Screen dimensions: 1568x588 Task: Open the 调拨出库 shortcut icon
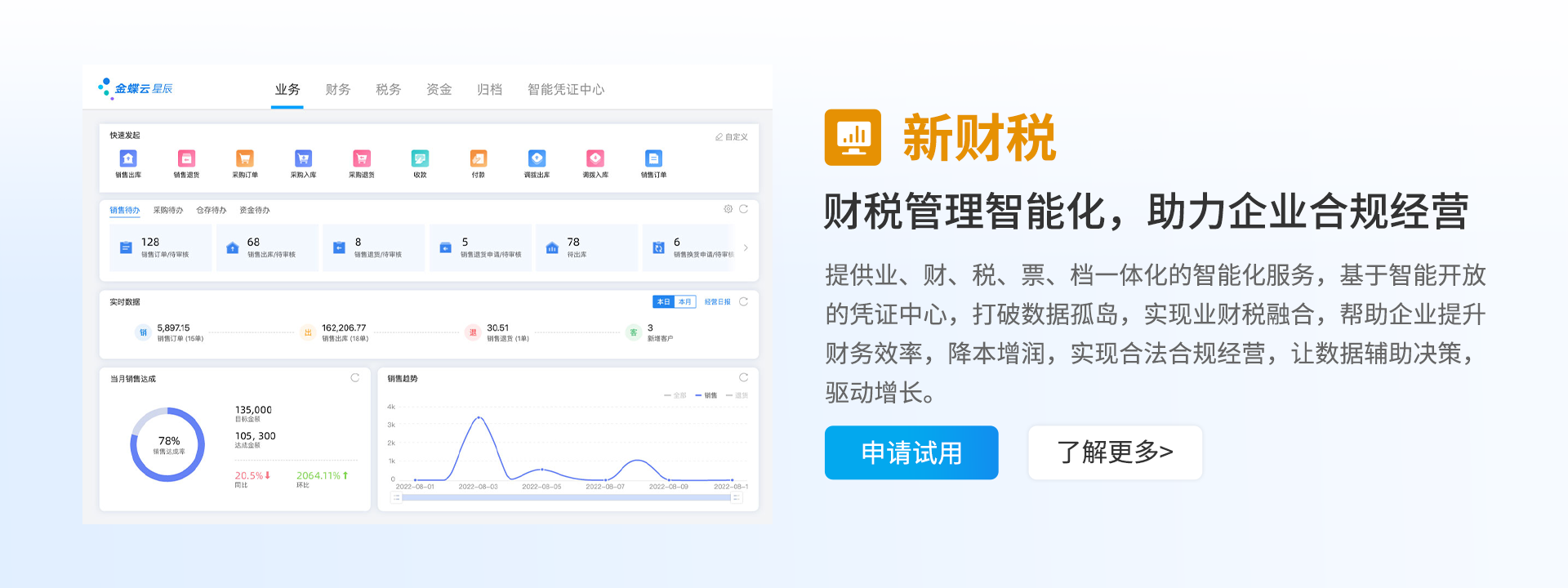pos(537,159)
